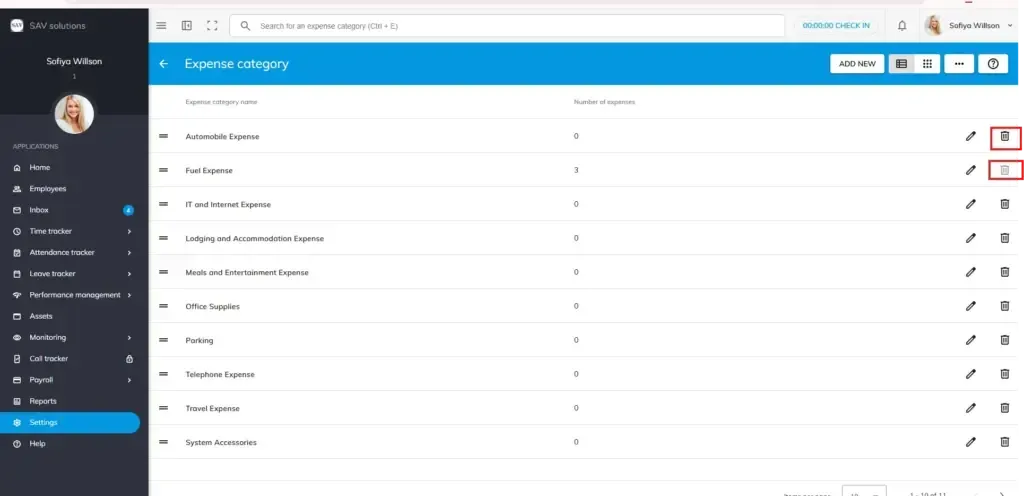
Task: Click the CHECK IN timer button
Action: tap(836, 25)
